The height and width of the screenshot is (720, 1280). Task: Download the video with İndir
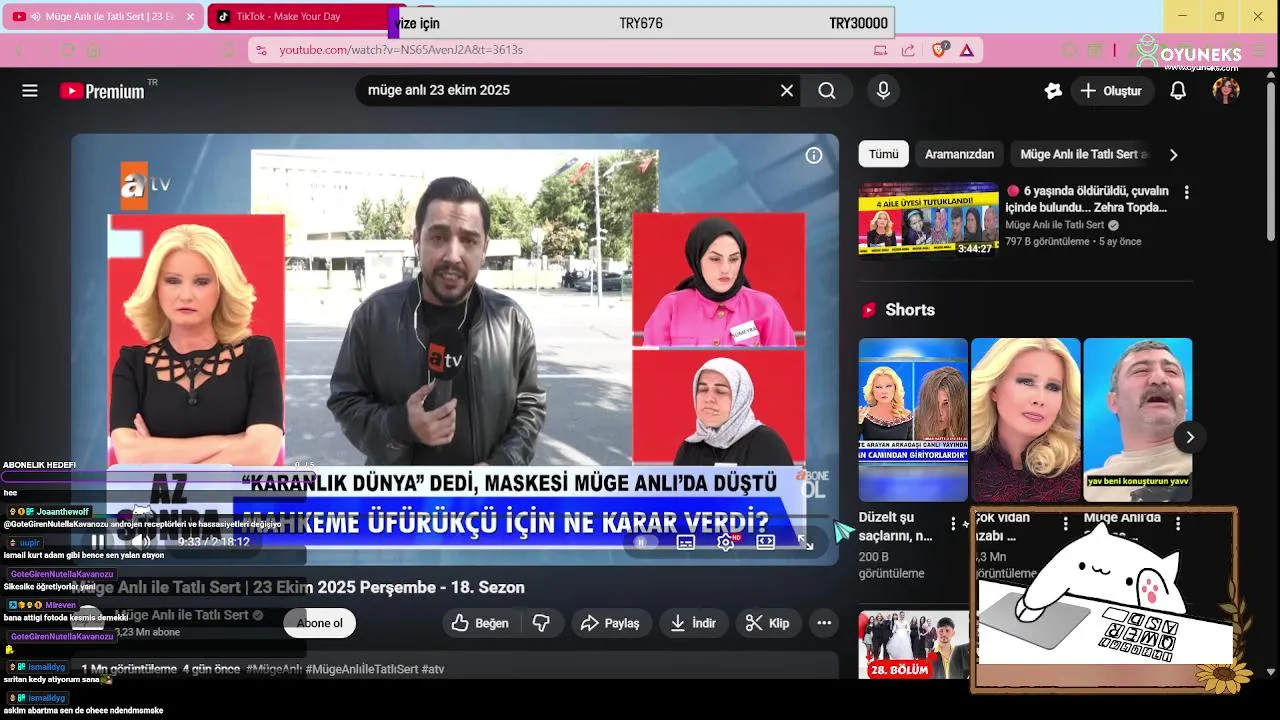[693, 623]
